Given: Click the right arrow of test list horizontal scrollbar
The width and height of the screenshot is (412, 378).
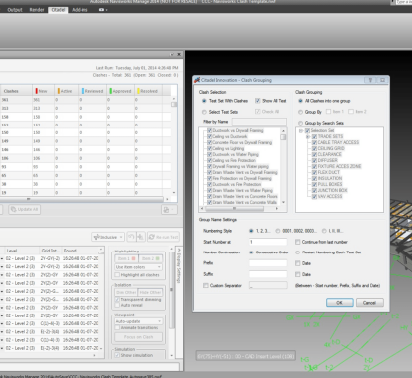Looking at the screenshot, I should click(x=277, y=209).
